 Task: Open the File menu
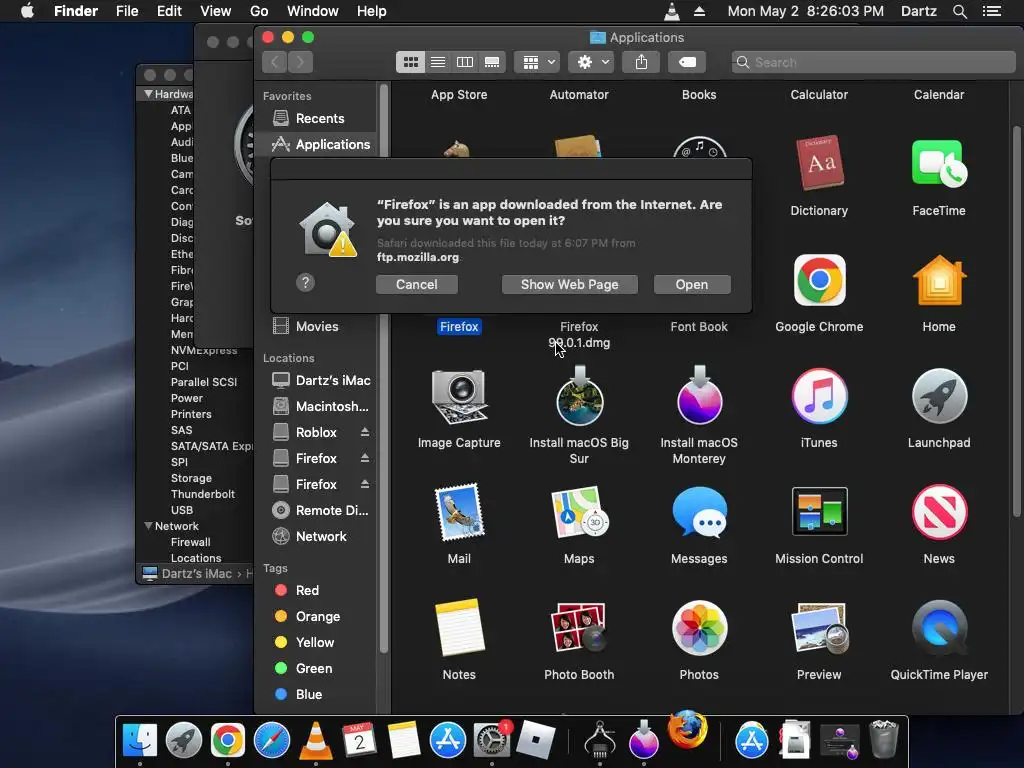click(x=127, y=11)
